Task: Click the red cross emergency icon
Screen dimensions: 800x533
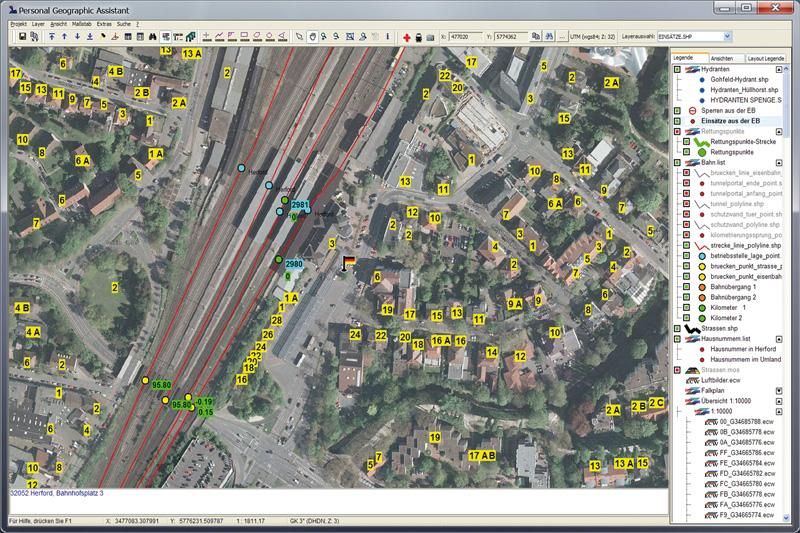Action: coord(406,36)
